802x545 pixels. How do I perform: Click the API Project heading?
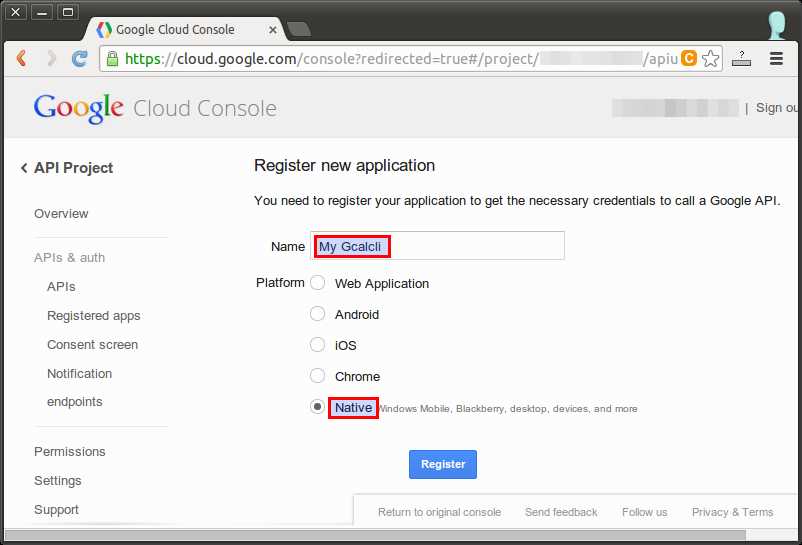coord(73,168)
